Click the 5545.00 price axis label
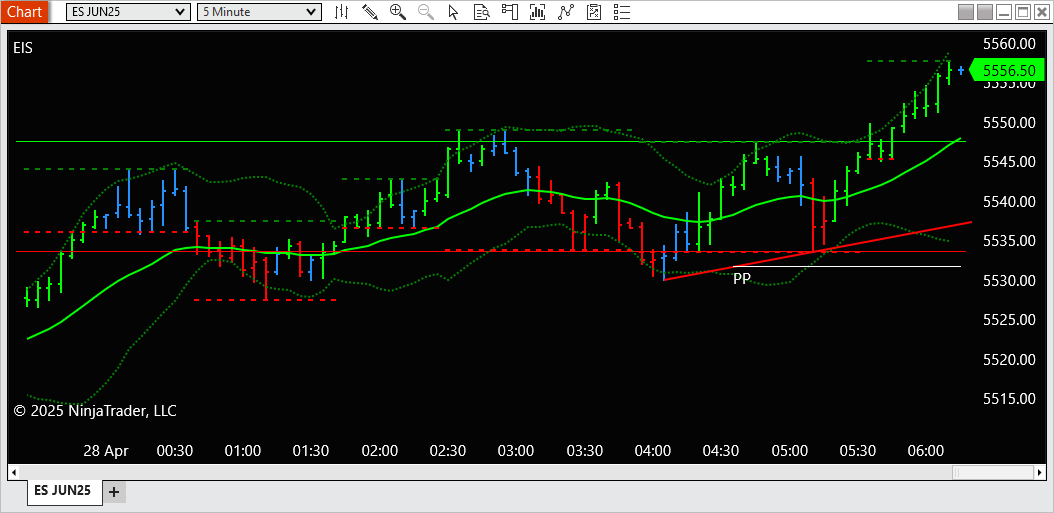Viewport: 1054px width, 513px height. [1009, 162]
